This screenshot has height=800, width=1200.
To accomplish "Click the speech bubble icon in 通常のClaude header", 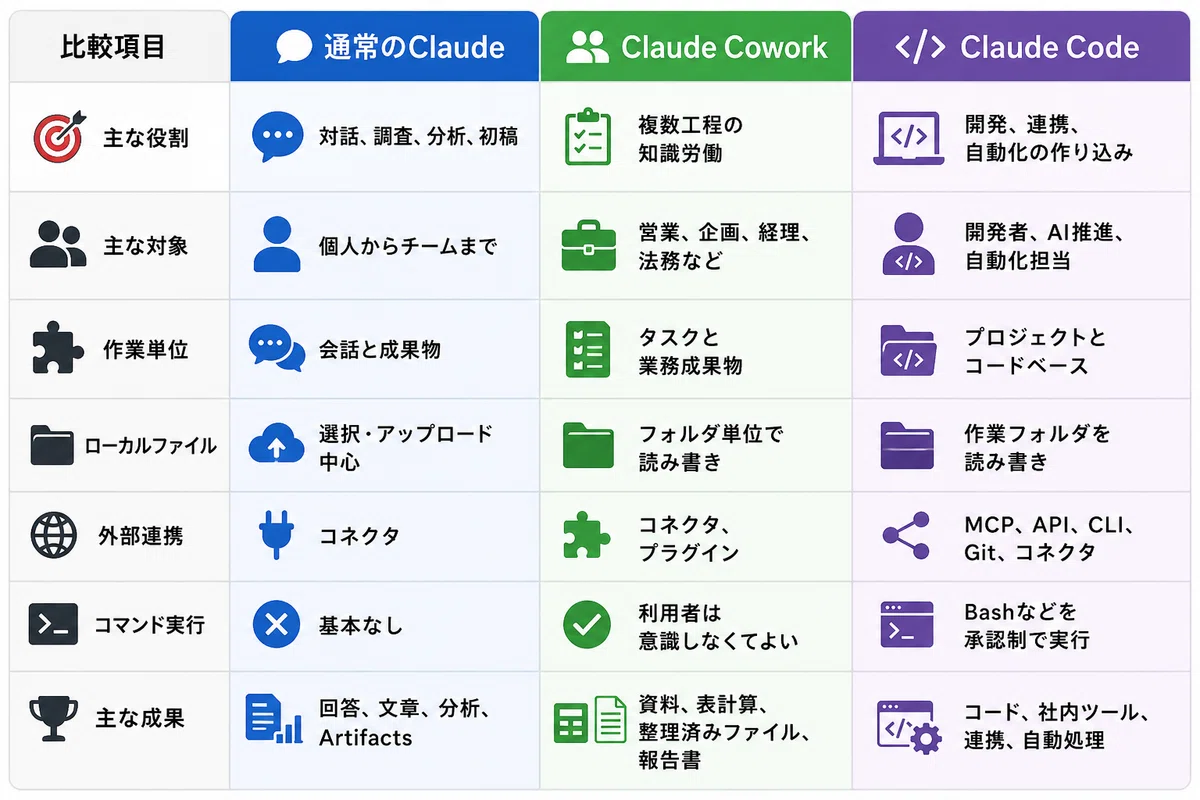I will (294, 47).
